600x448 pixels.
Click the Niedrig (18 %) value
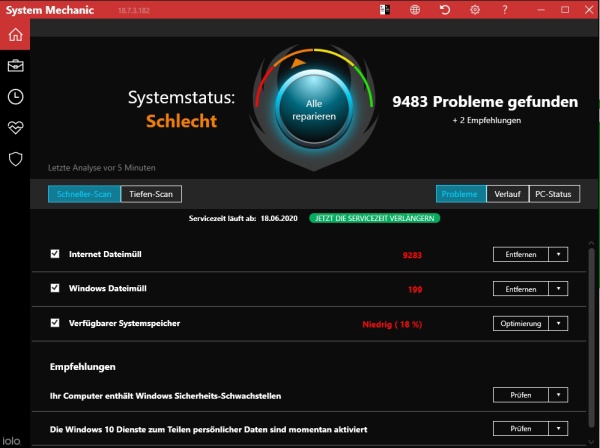point(392,324)
